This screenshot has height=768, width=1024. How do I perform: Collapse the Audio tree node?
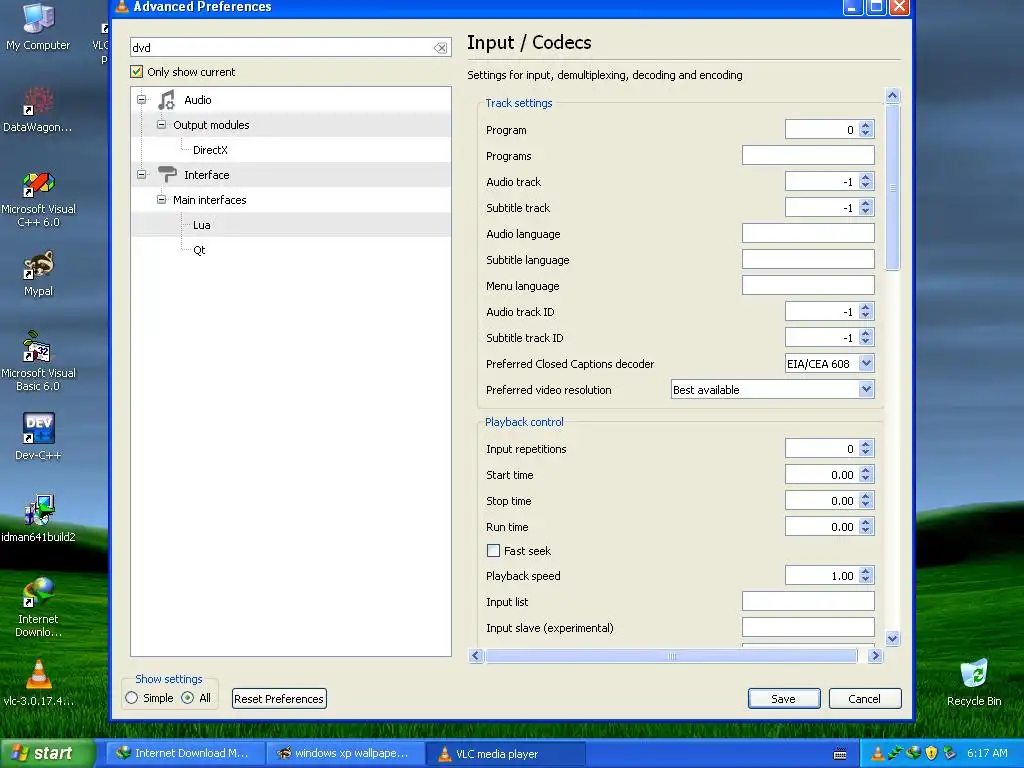coord(141,100)
